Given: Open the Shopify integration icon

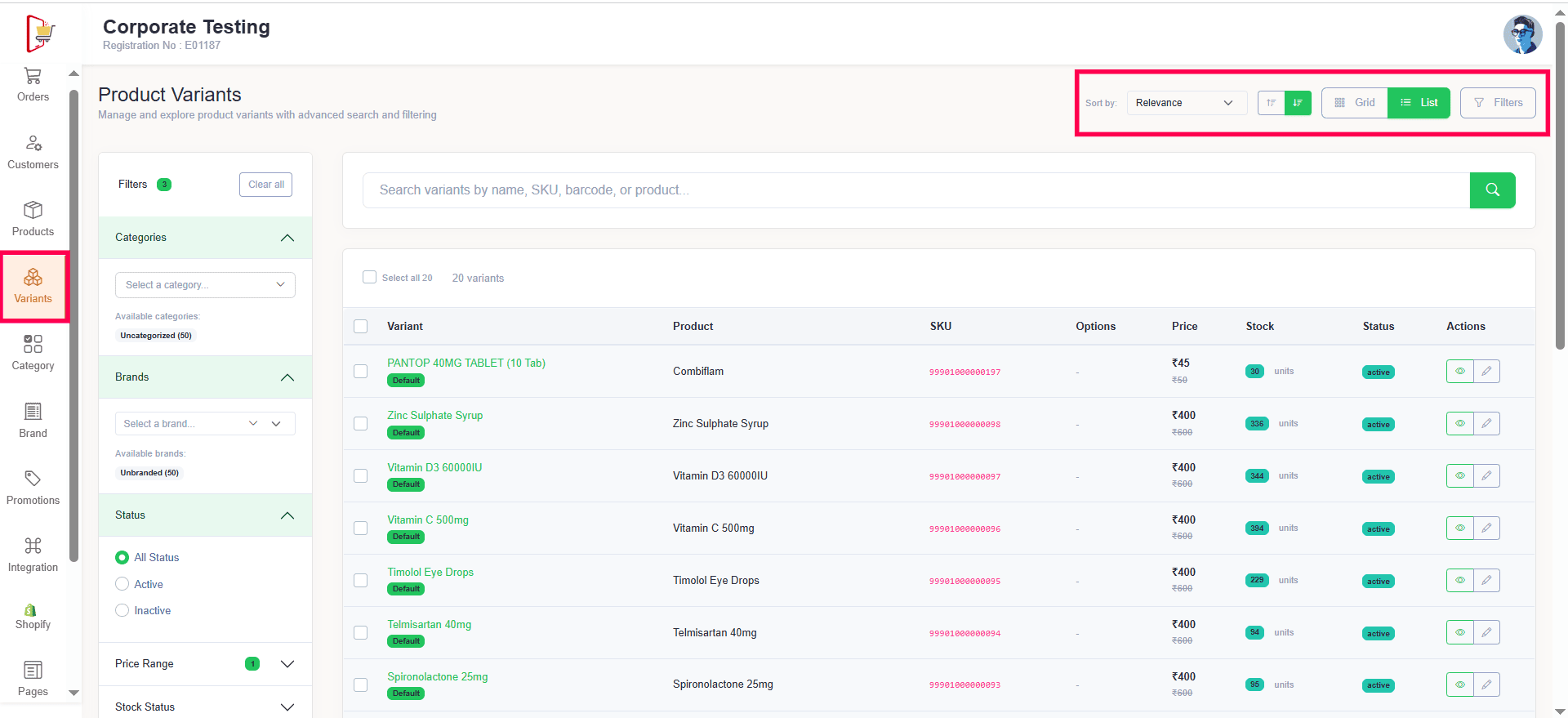Looking at the screenshot, I should tap(33, 617).
